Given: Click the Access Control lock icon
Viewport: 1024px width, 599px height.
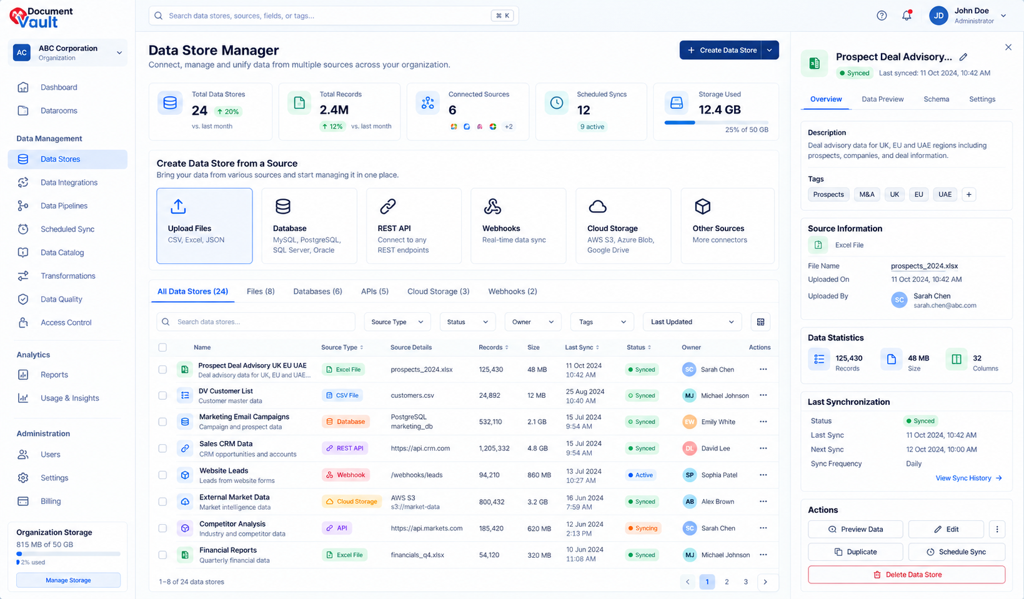Looking at the screenshot, I should click(x=23, y=322).
